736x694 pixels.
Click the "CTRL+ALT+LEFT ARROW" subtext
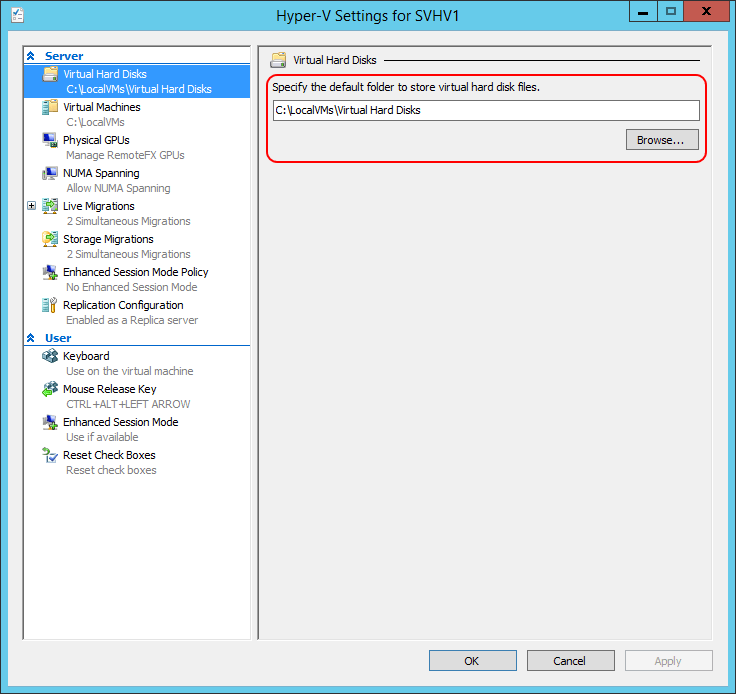(128, 404)
